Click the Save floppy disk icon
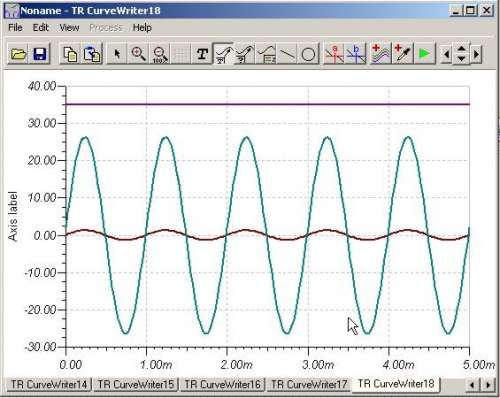500x398 pixels. click(x=40, y=54)
